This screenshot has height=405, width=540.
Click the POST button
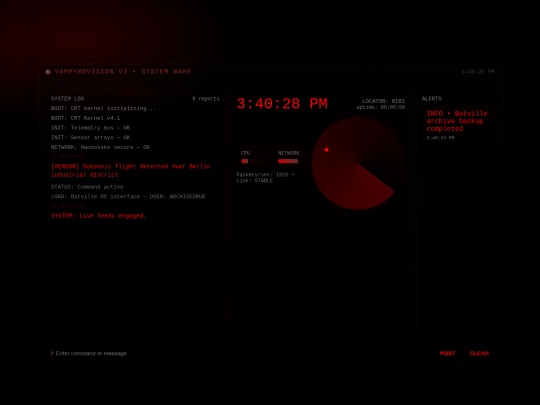click(x=447, y=353)
